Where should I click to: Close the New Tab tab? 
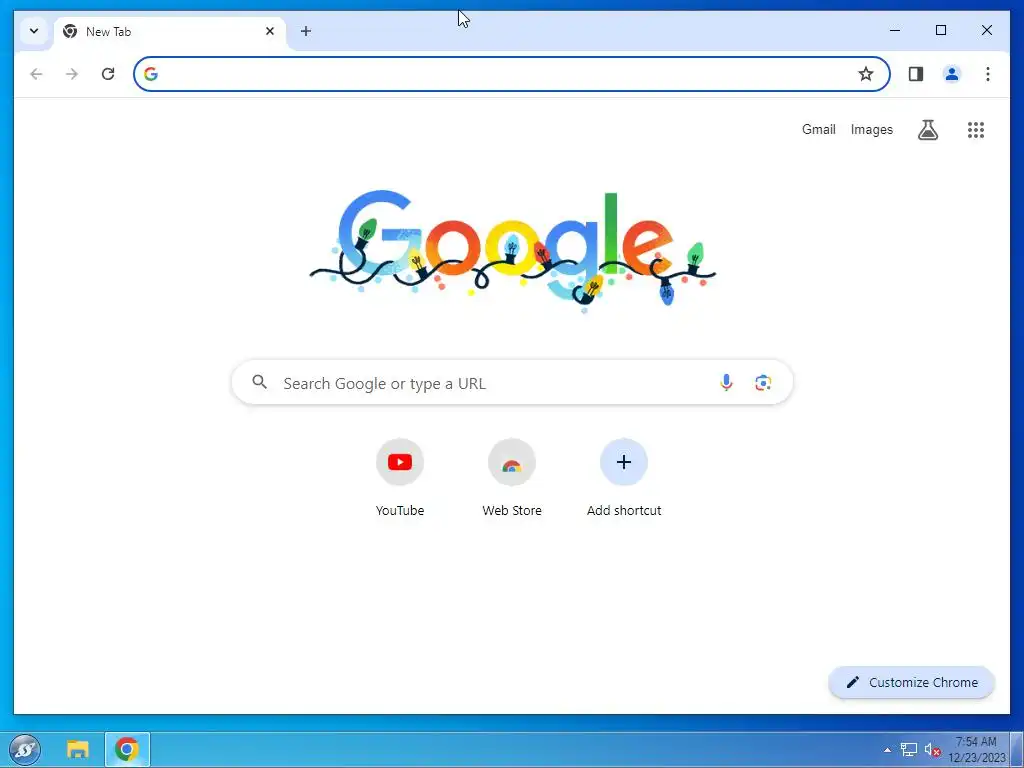click(270, 31)
